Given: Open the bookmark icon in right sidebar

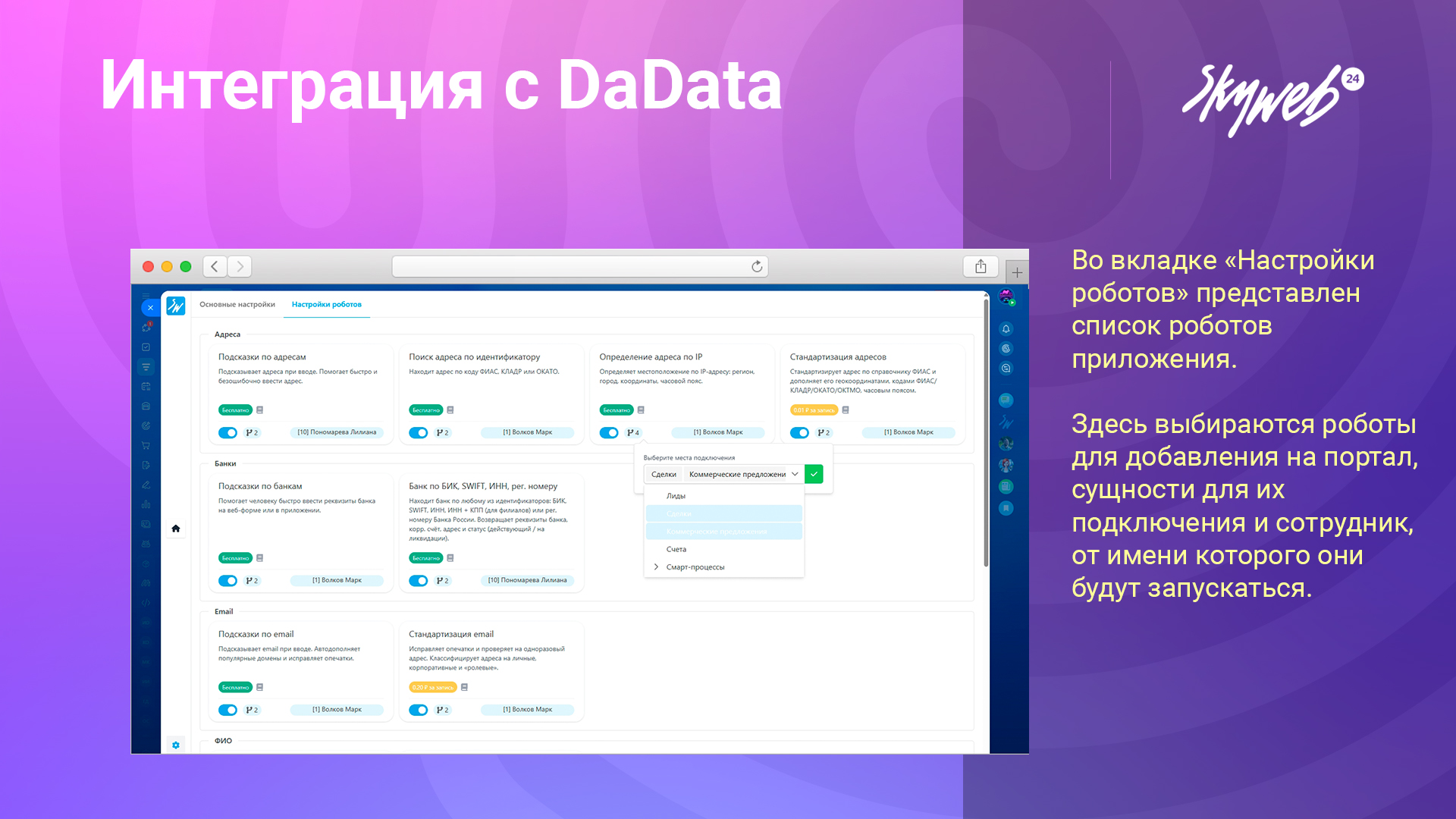Looking at the screenshot, I should coord(1006,508).
